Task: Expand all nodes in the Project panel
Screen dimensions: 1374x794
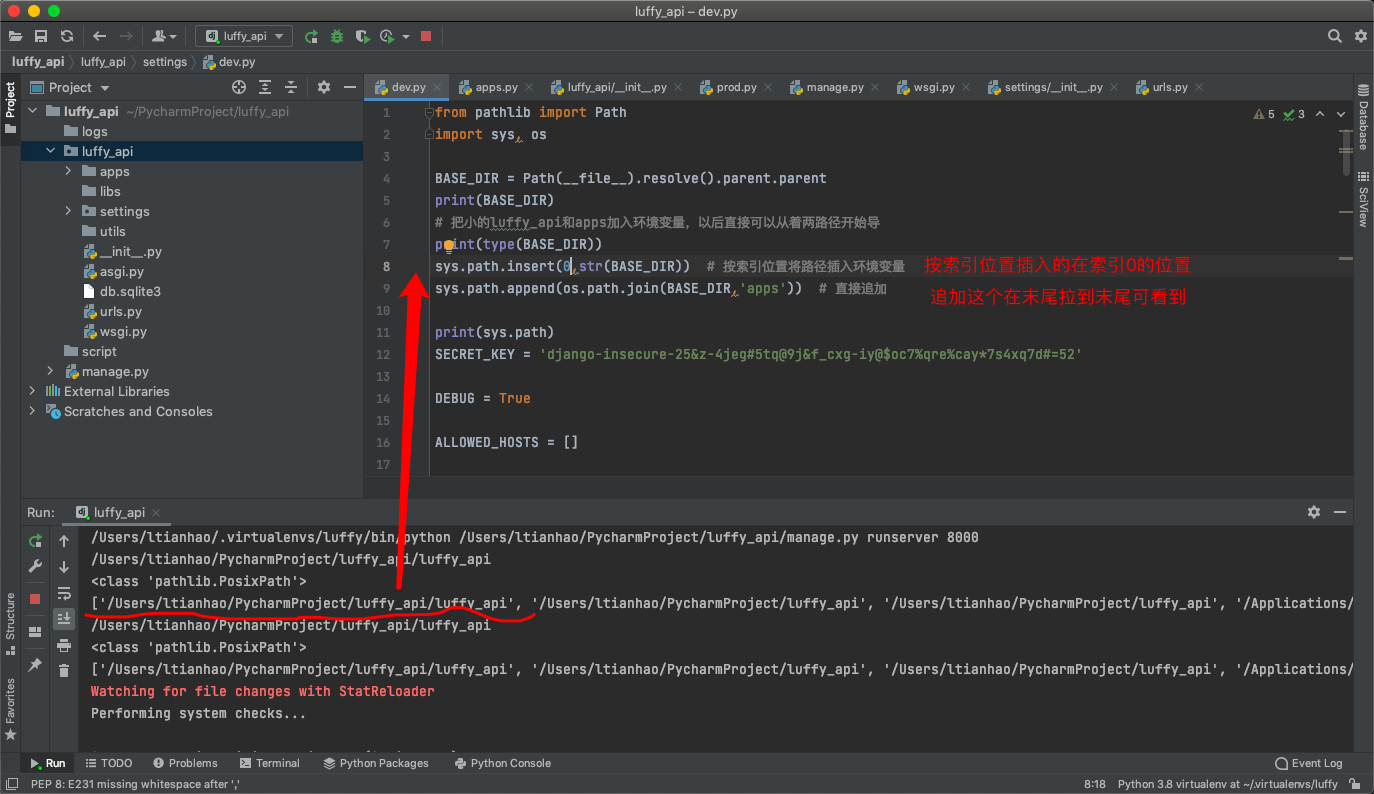Action: click(265, 88)
